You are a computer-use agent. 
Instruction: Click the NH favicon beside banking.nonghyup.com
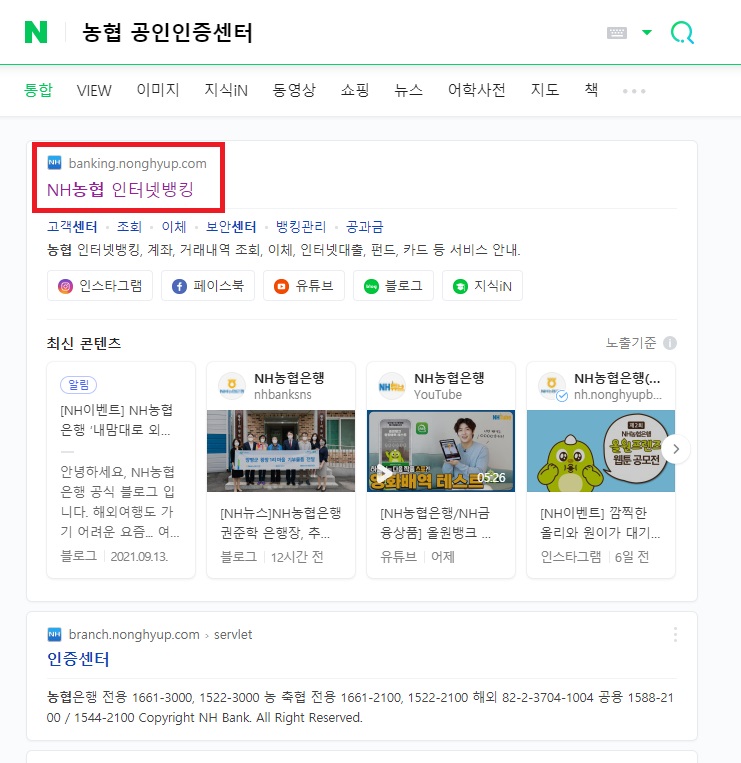pos(54,163)
